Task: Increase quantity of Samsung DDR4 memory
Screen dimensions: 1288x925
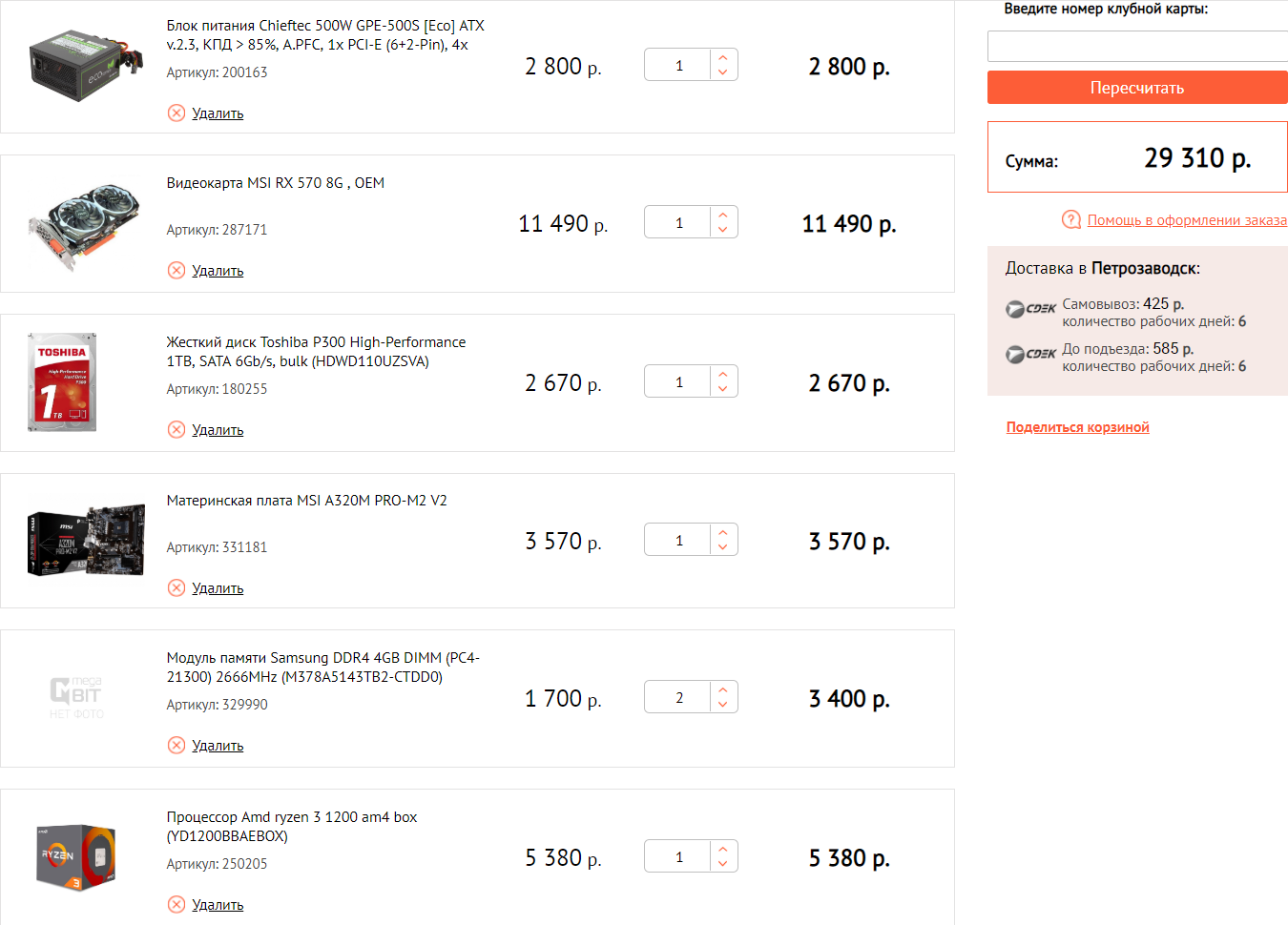Action: tap(723, 689)
